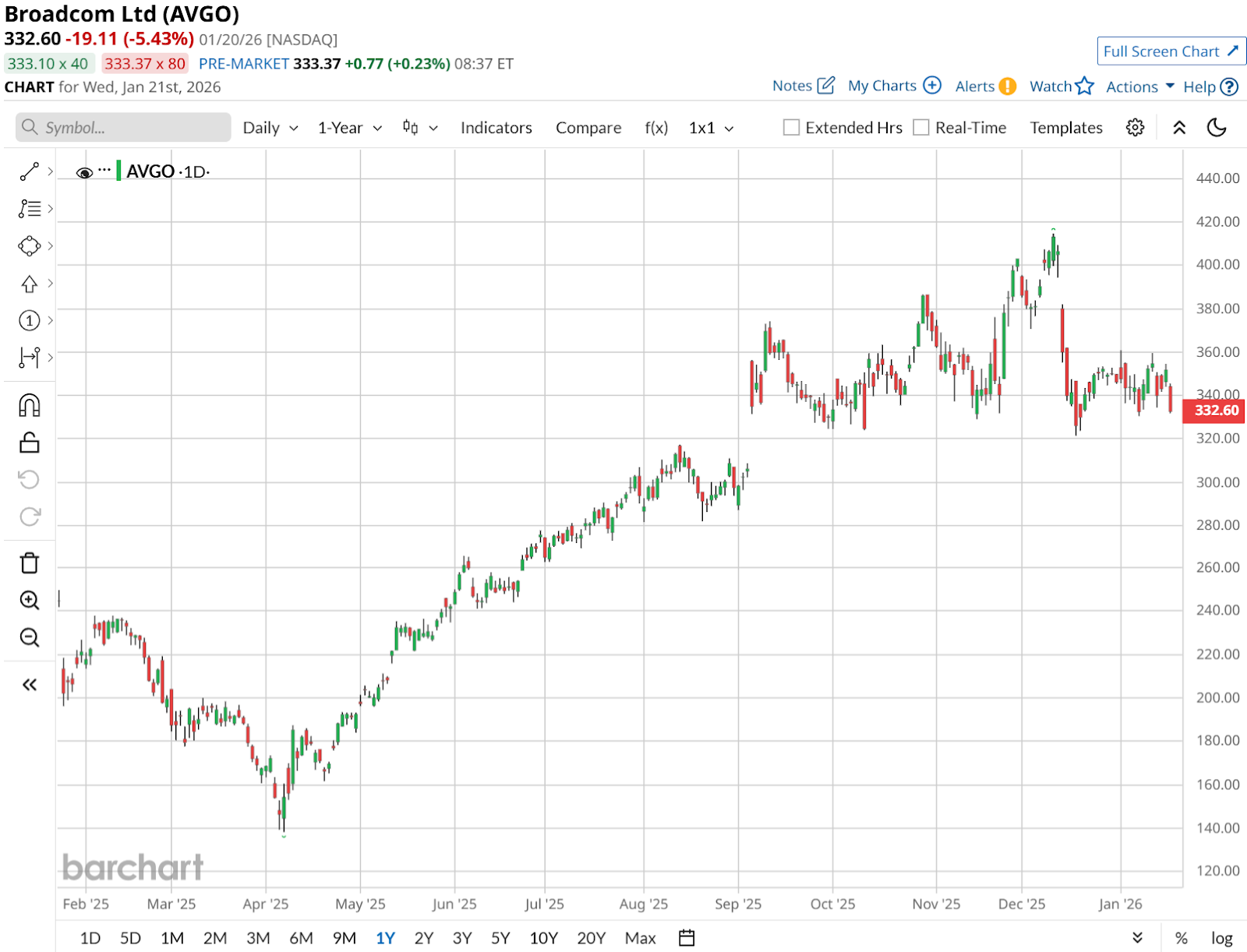Click the AVGO green color bar
1247x952 pixels.
coord(118,171)
